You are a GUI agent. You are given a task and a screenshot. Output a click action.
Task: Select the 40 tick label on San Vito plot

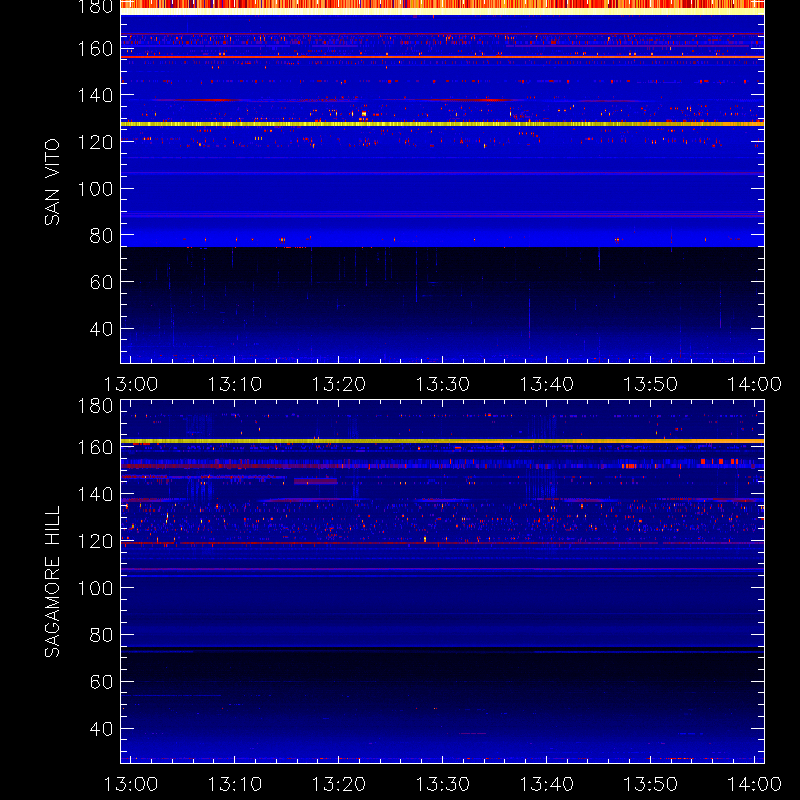pyautogui.click(x=101, y=329)
